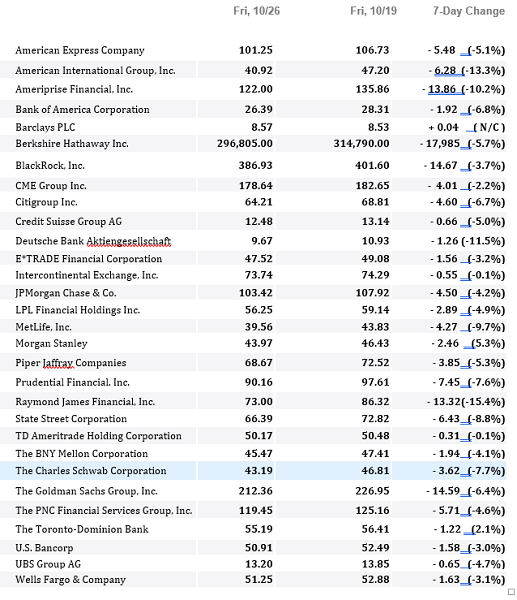This screenshot has width=517, height=600.
Task: Select the 'Fri, 10/26' column header
Action: tap(256, 11)
